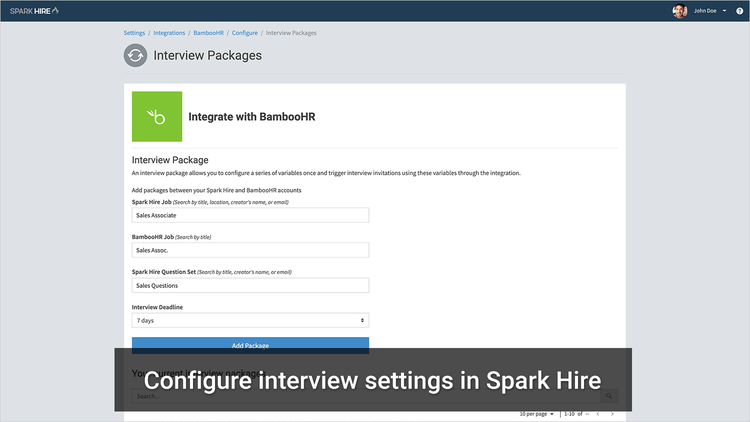Click the Interview Packages sync icon
The image size is (750, 422).
point(135,56)
